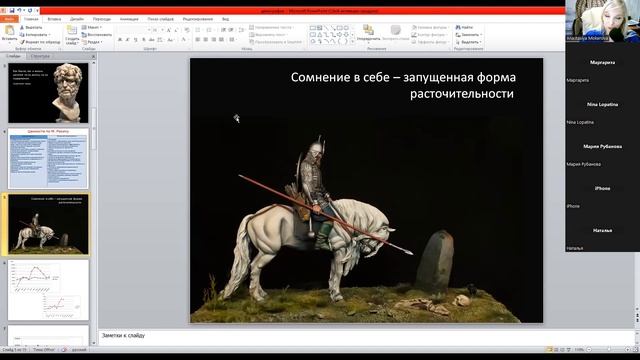Redo the last action
This screenshot has width=640, height=360.
coord(30,11)
